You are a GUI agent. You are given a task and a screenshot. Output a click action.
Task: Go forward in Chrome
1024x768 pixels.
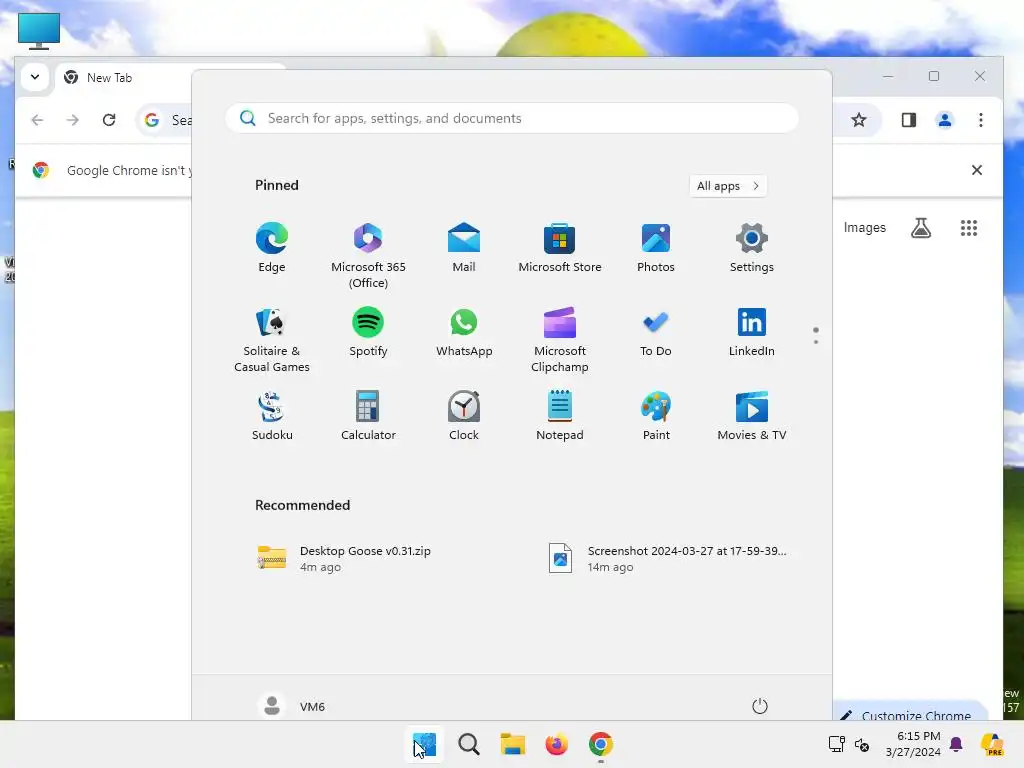tap(73, 120)
